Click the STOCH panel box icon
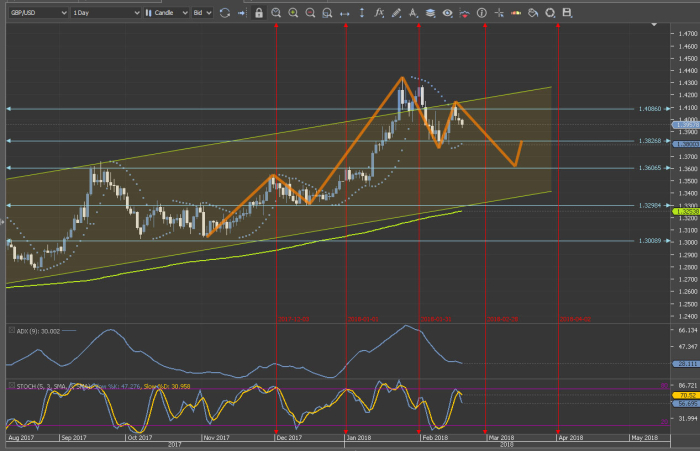 tap(12, 385)
